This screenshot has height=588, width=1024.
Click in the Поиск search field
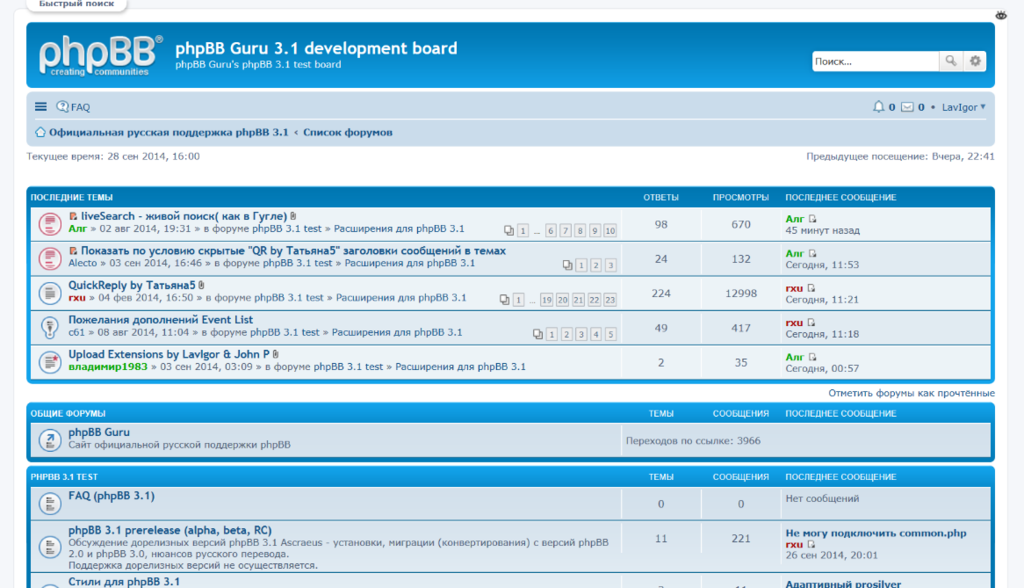tap(874, 61)
